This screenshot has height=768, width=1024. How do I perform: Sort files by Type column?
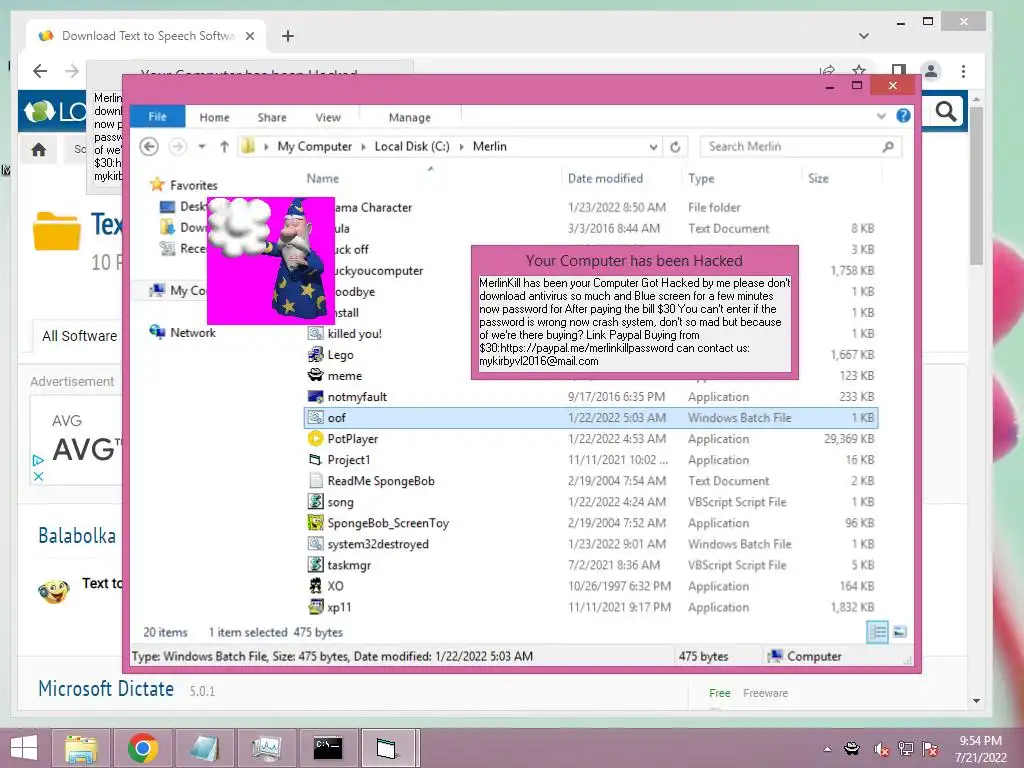point(701,178)
